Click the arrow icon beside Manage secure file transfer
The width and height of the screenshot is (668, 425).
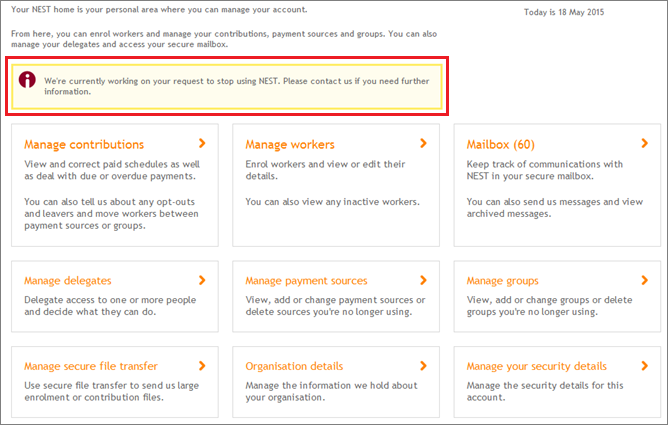(202, 366)
